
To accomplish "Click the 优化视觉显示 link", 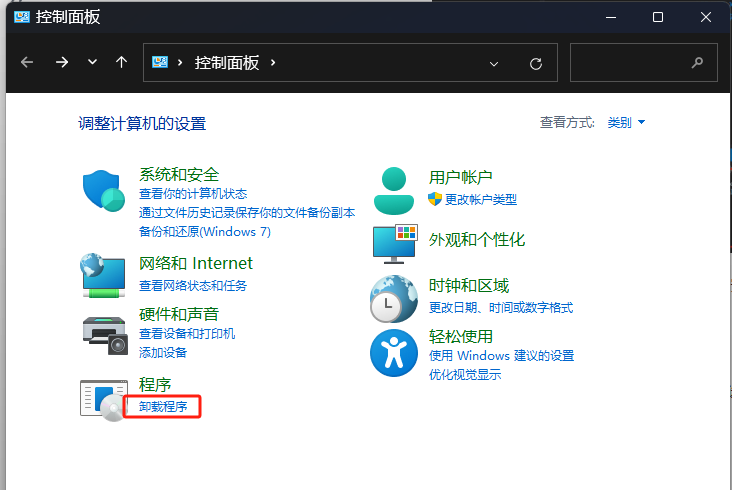I will (465, 374).
